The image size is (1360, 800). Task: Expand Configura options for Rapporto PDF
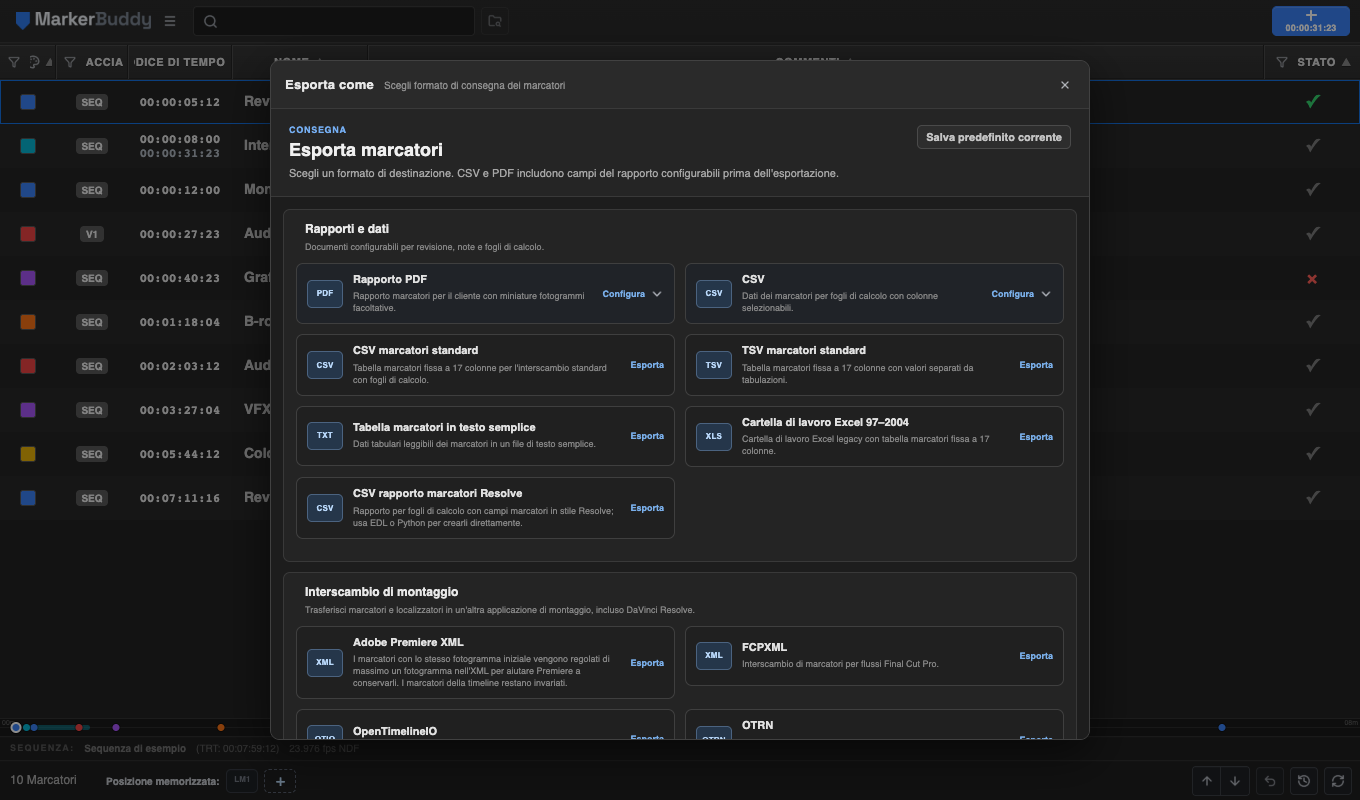(x=632, y=294)
